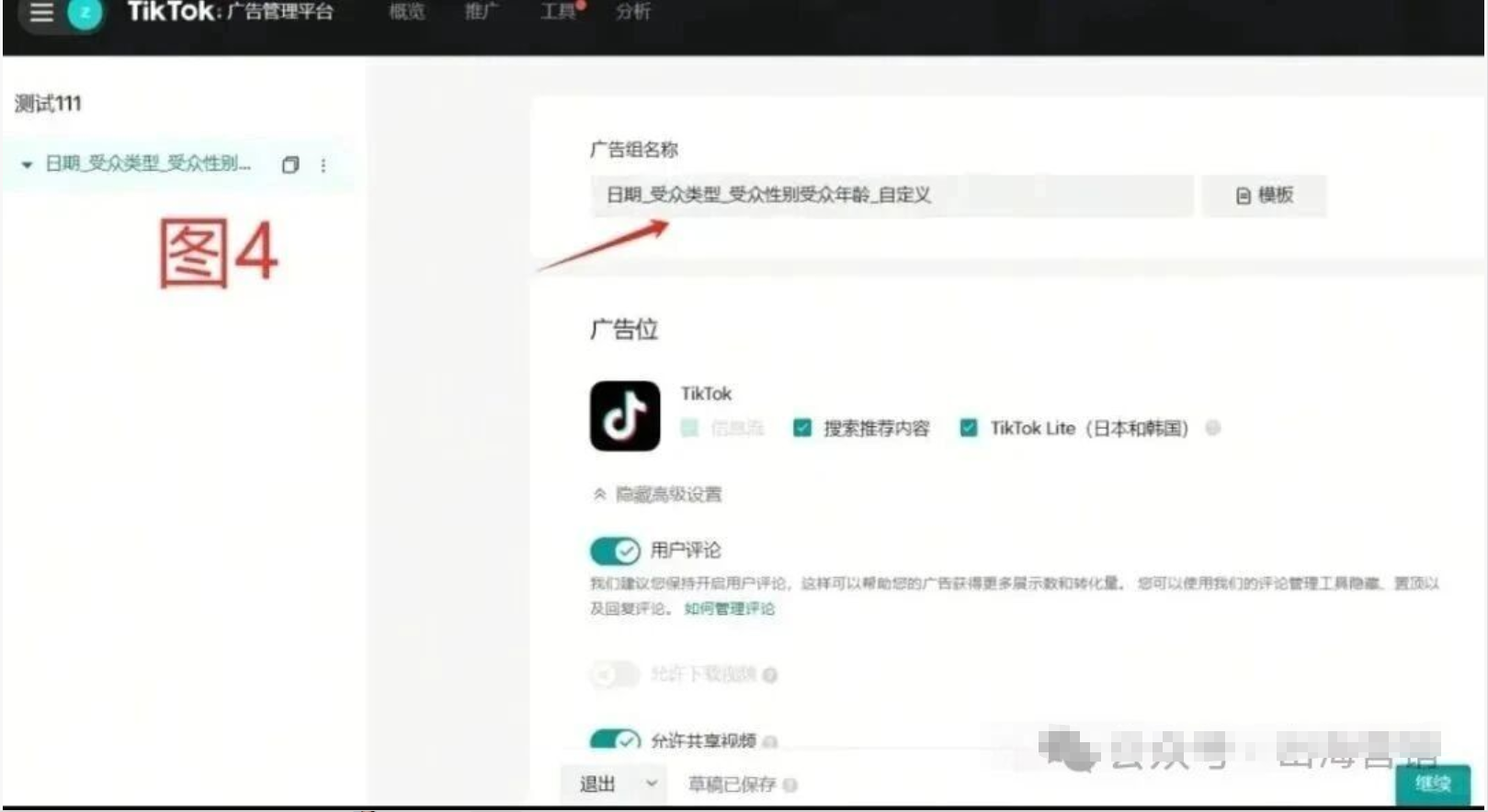Image resolution: width=1488 pixels, height=812 pixels.
Task: Uncheck TikTok Lite（日本和韩国）checkbox
Action: point(969,428)
